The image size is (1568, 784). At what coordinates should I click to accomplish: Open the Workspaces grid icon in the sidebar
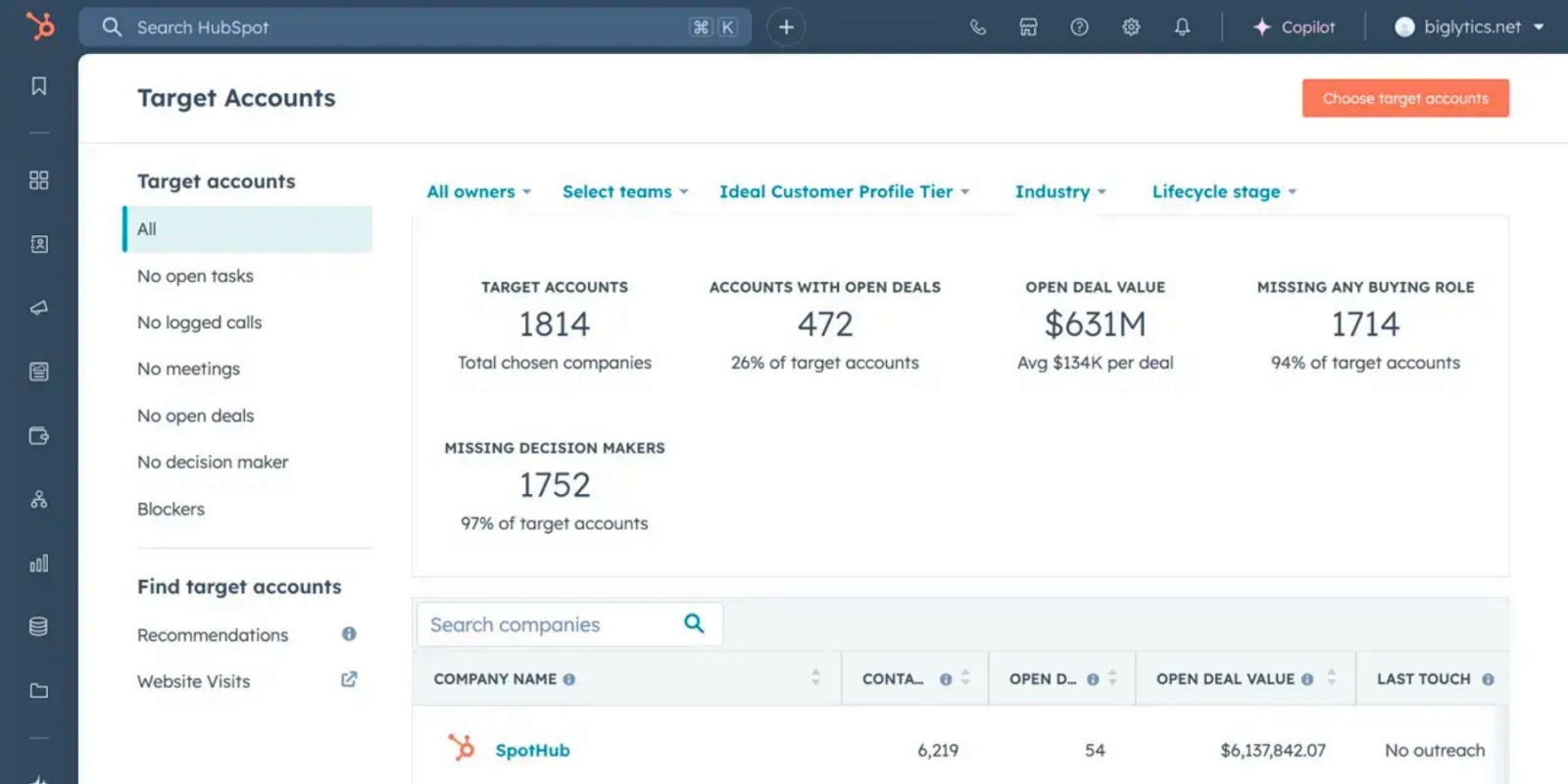pyautogui.click(x=39, y=180)
